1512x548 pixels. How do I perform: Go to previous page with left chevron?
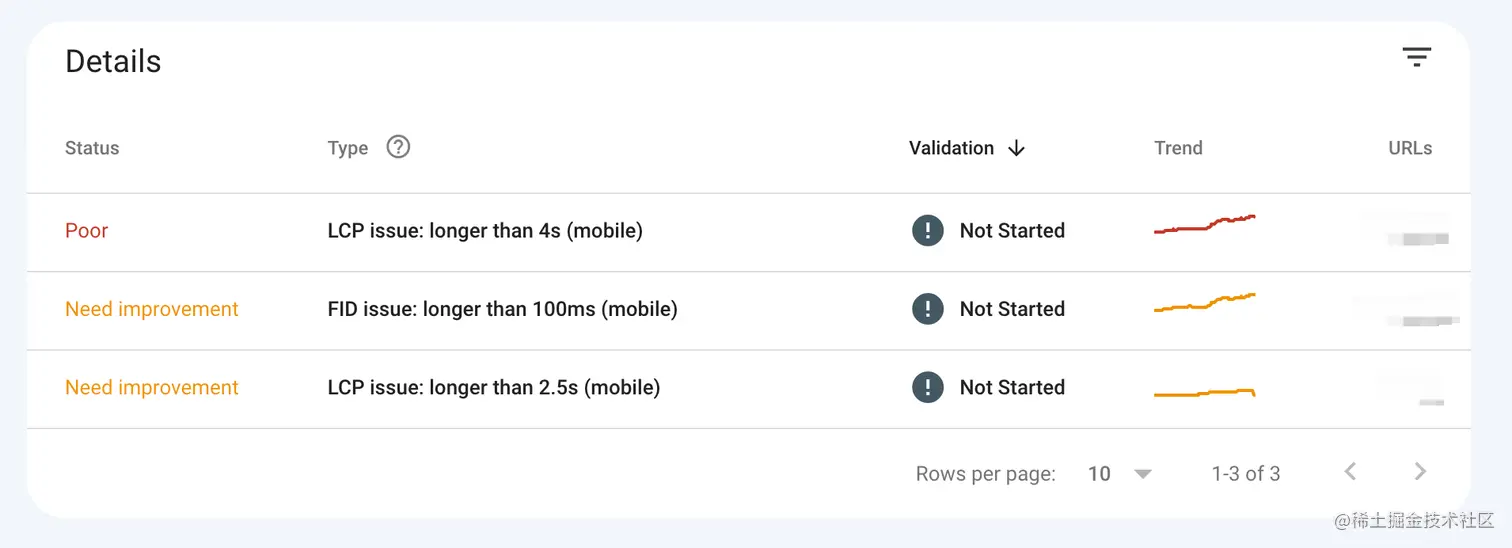[1350, 472]
